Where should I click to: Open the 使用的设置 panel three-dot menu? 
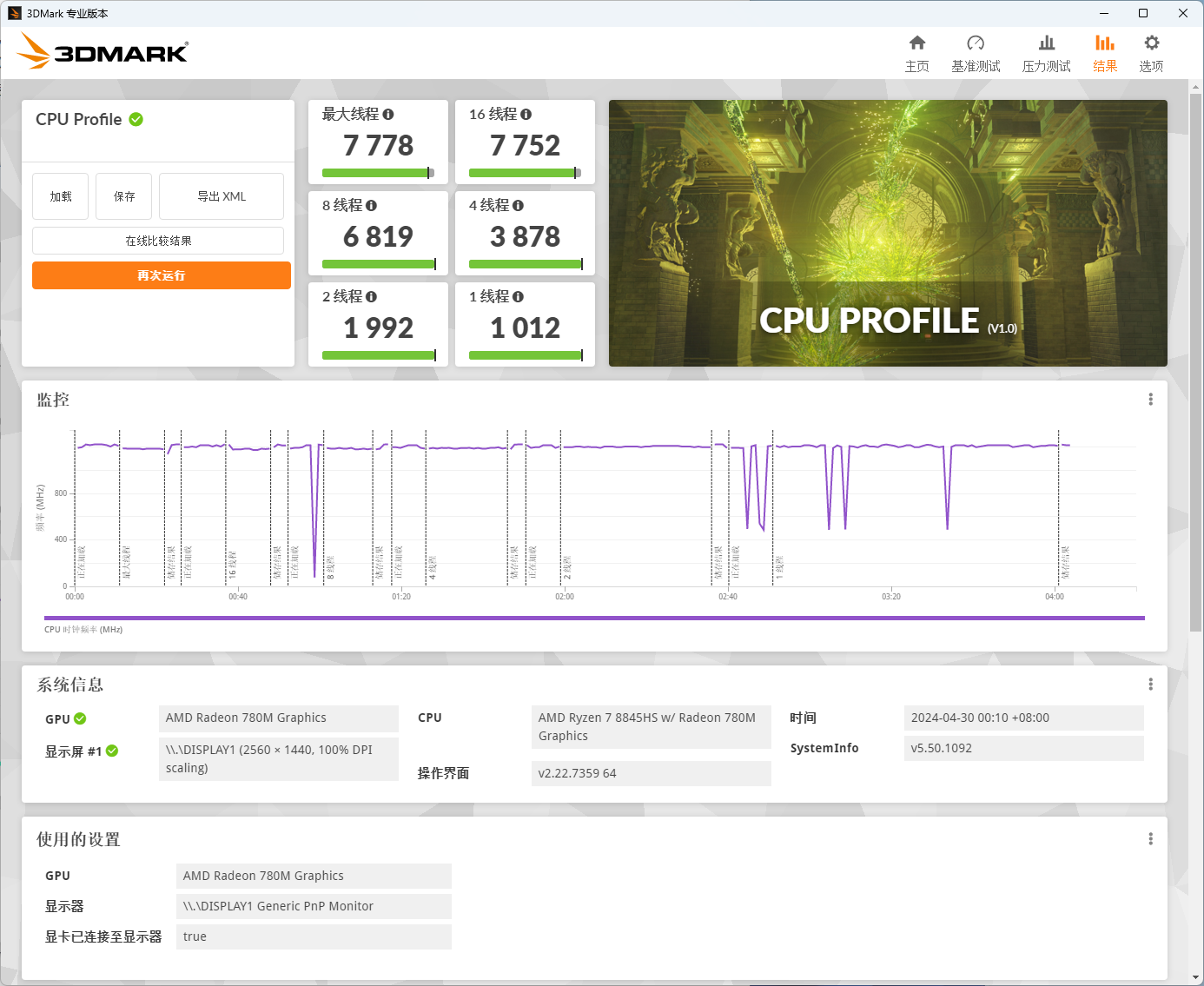tap(1150, 838)
